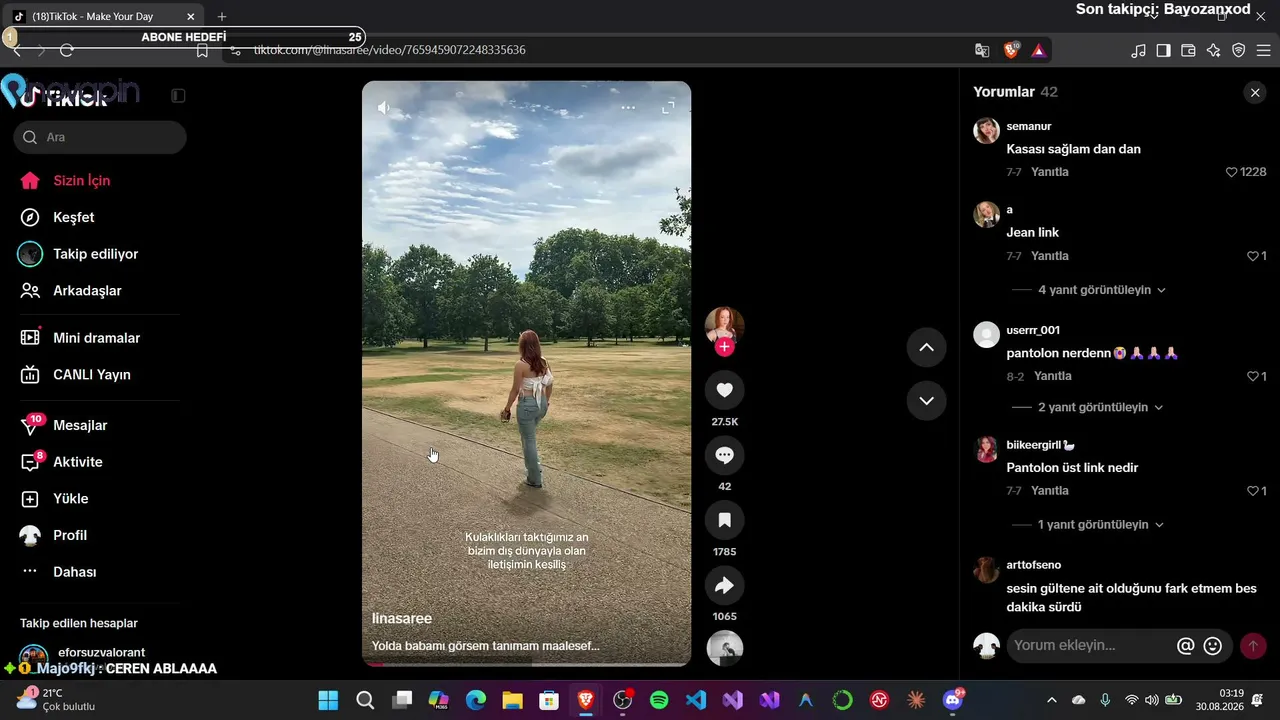Screen dimensions: 1280x720
Task: Click the linasaree username on the video
Action: [x=402, y=619]
